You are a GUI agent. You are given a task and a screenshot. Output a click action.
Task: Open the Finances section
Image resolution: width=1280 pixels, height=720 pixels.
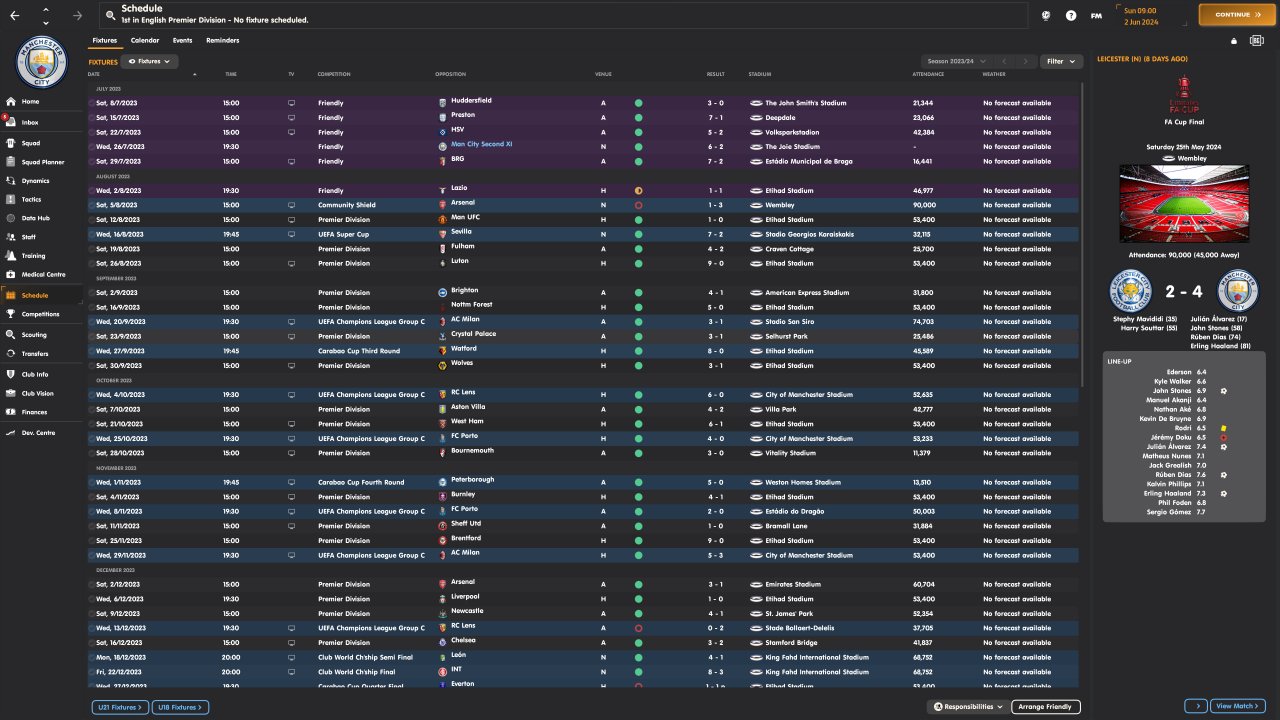click(x=41, y=412)
